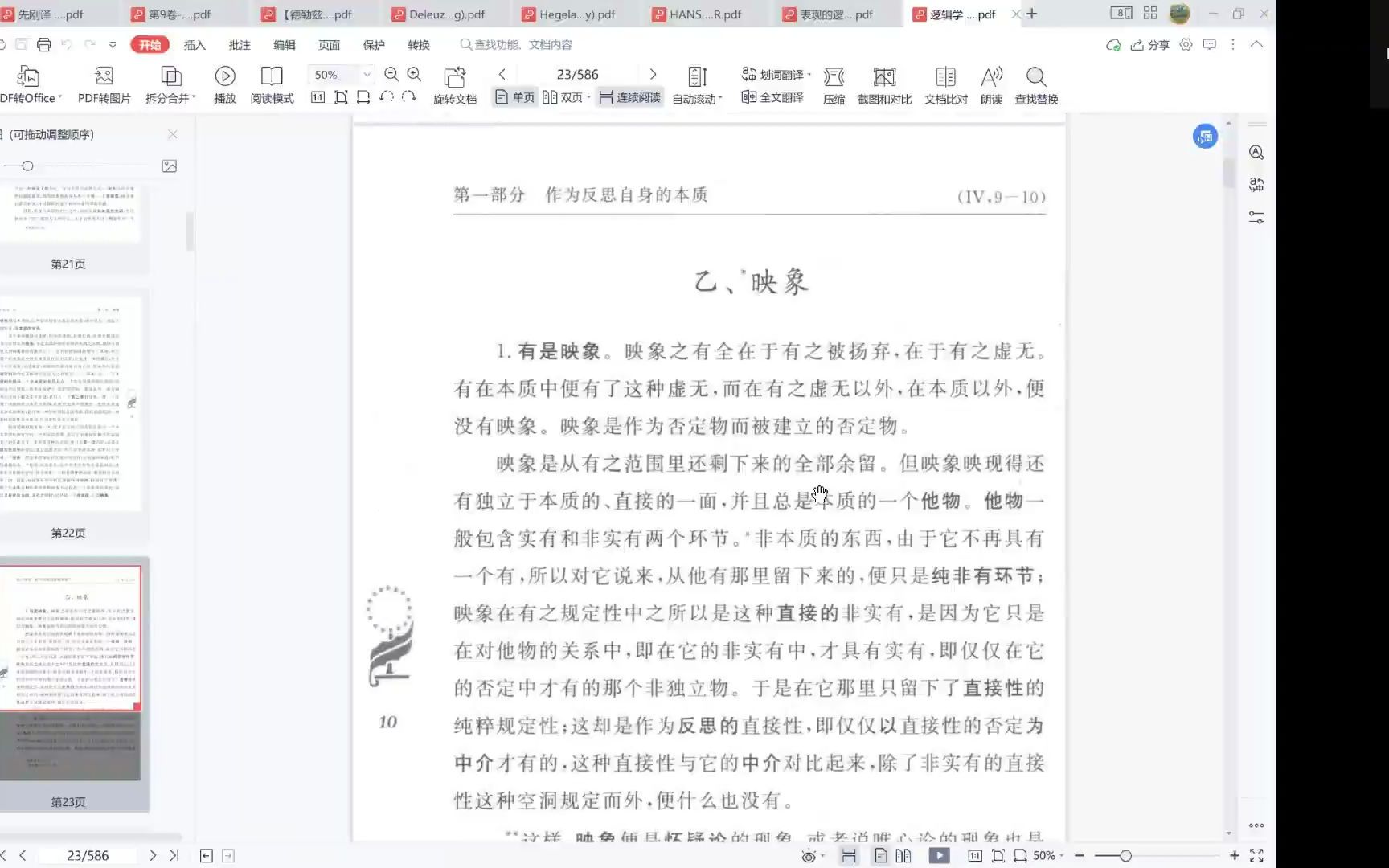Click the 全文翻译 full-text translate button
Viewport: 1389px width, 868px height.
[772, 97]
